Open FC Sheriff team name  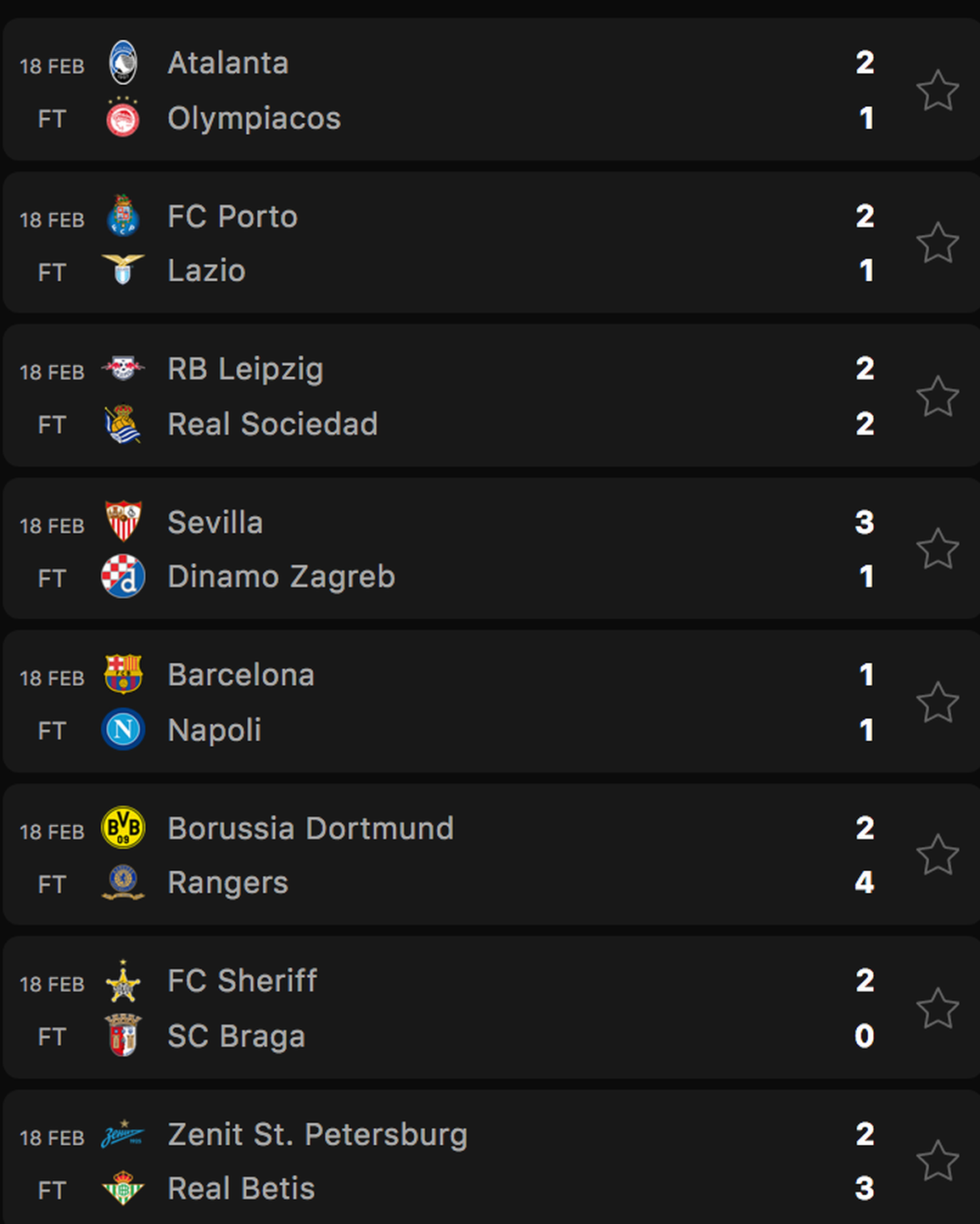pos(243,980)
